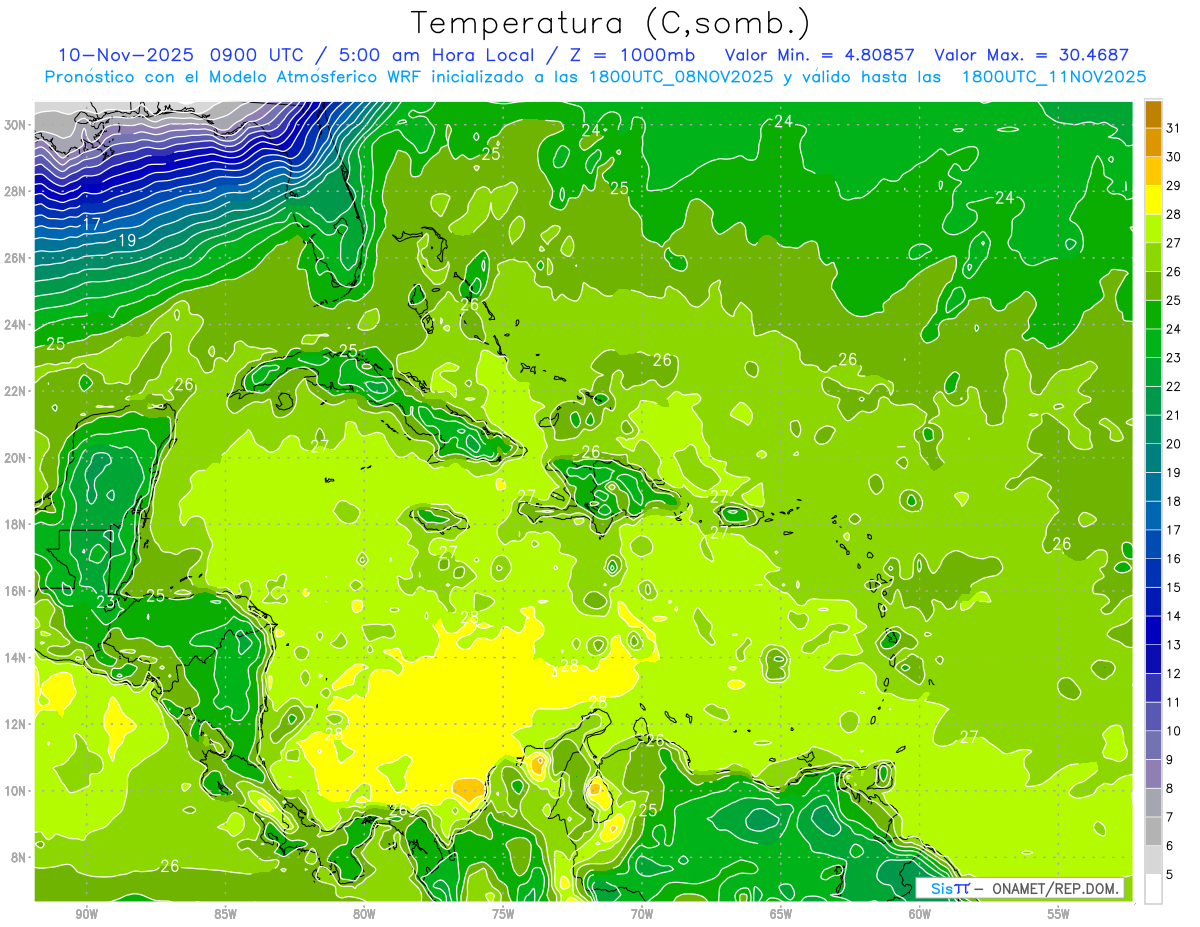The height and width of the screenshot is (927, 1200).
Task: Click the title 'Temperatura (C,somb.)'
Action: (611, 23)
